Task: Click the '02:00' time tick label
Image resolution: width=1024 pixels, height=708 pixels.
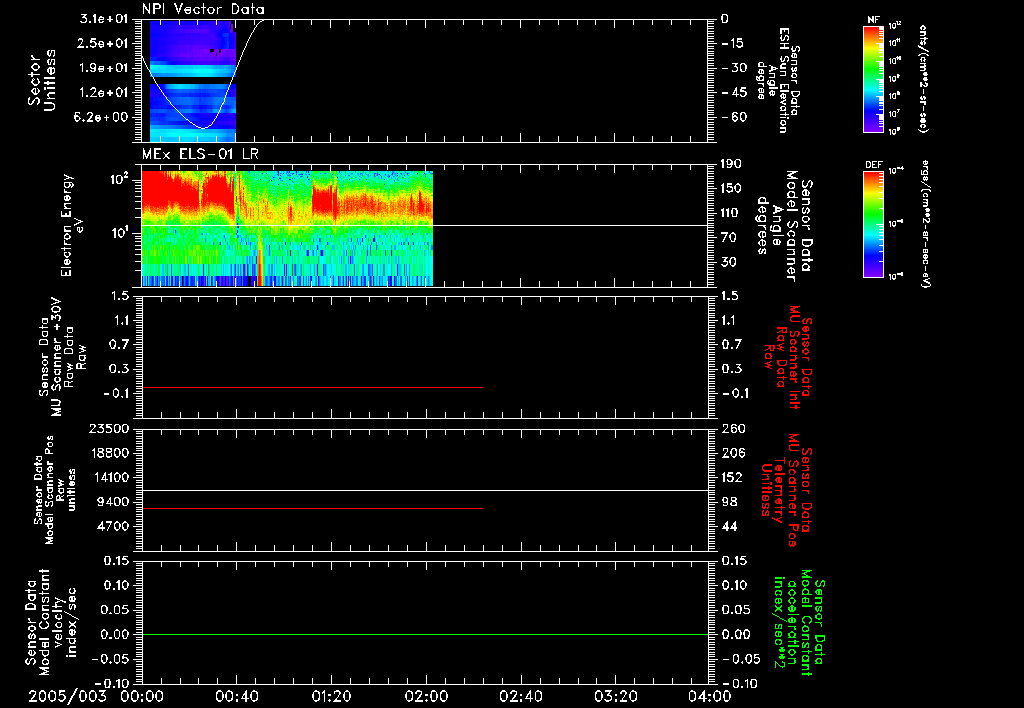Action: pyautogui.click(x=426, y=696)
